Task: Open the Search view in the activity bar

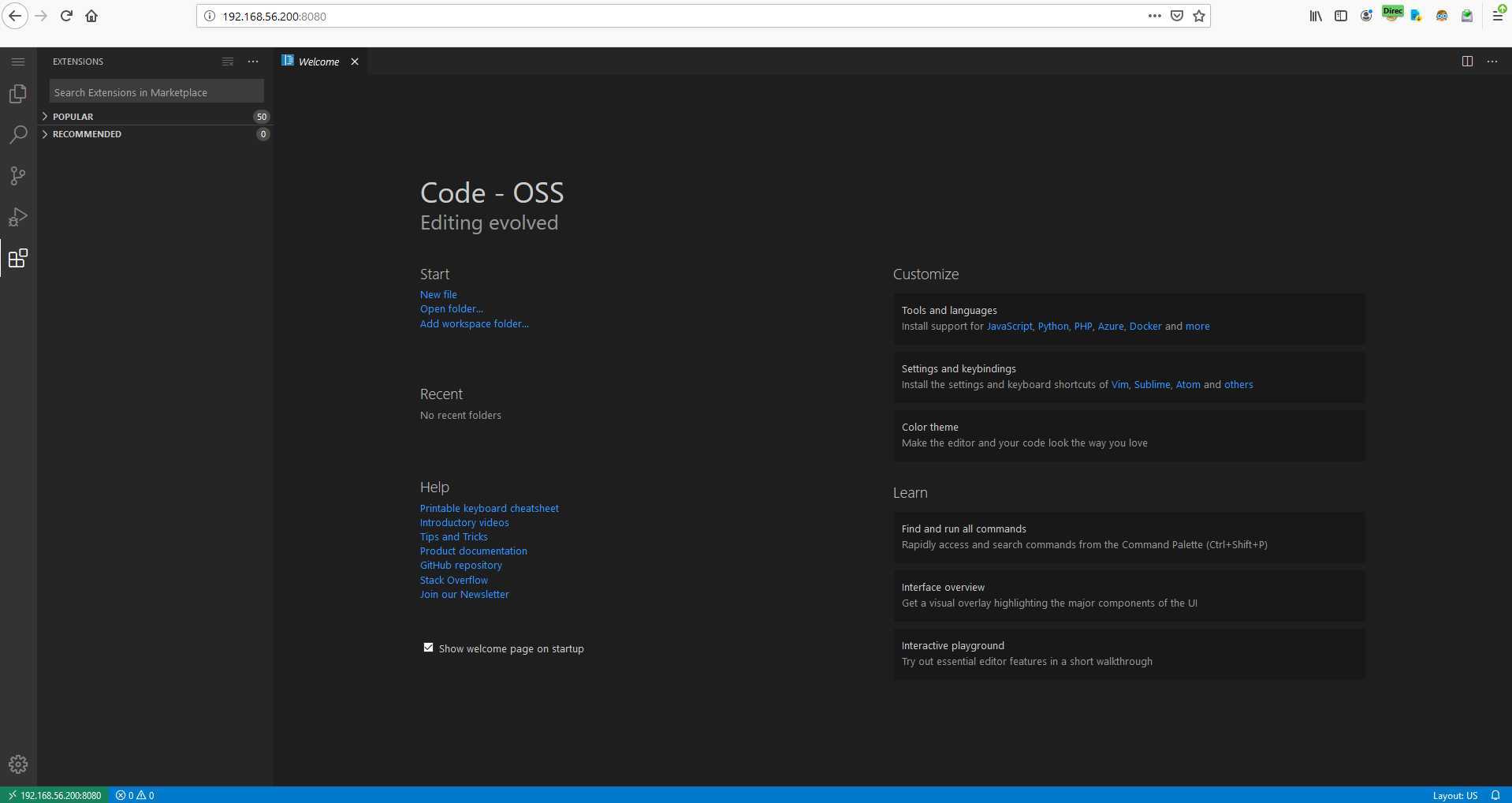Action: [x=18, y=135]
